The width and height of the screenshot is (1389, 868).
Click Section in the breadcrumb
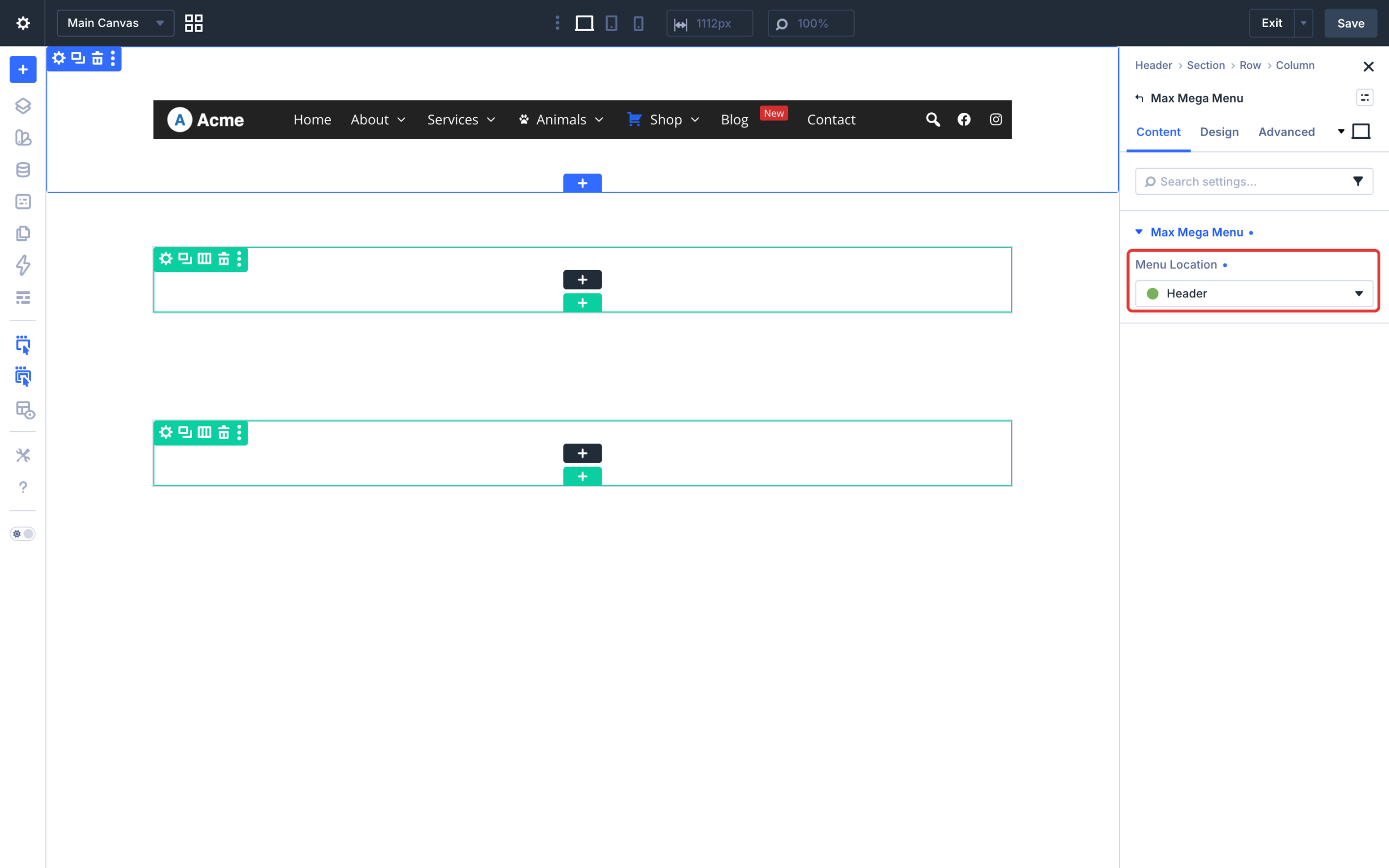point(1205,66)
